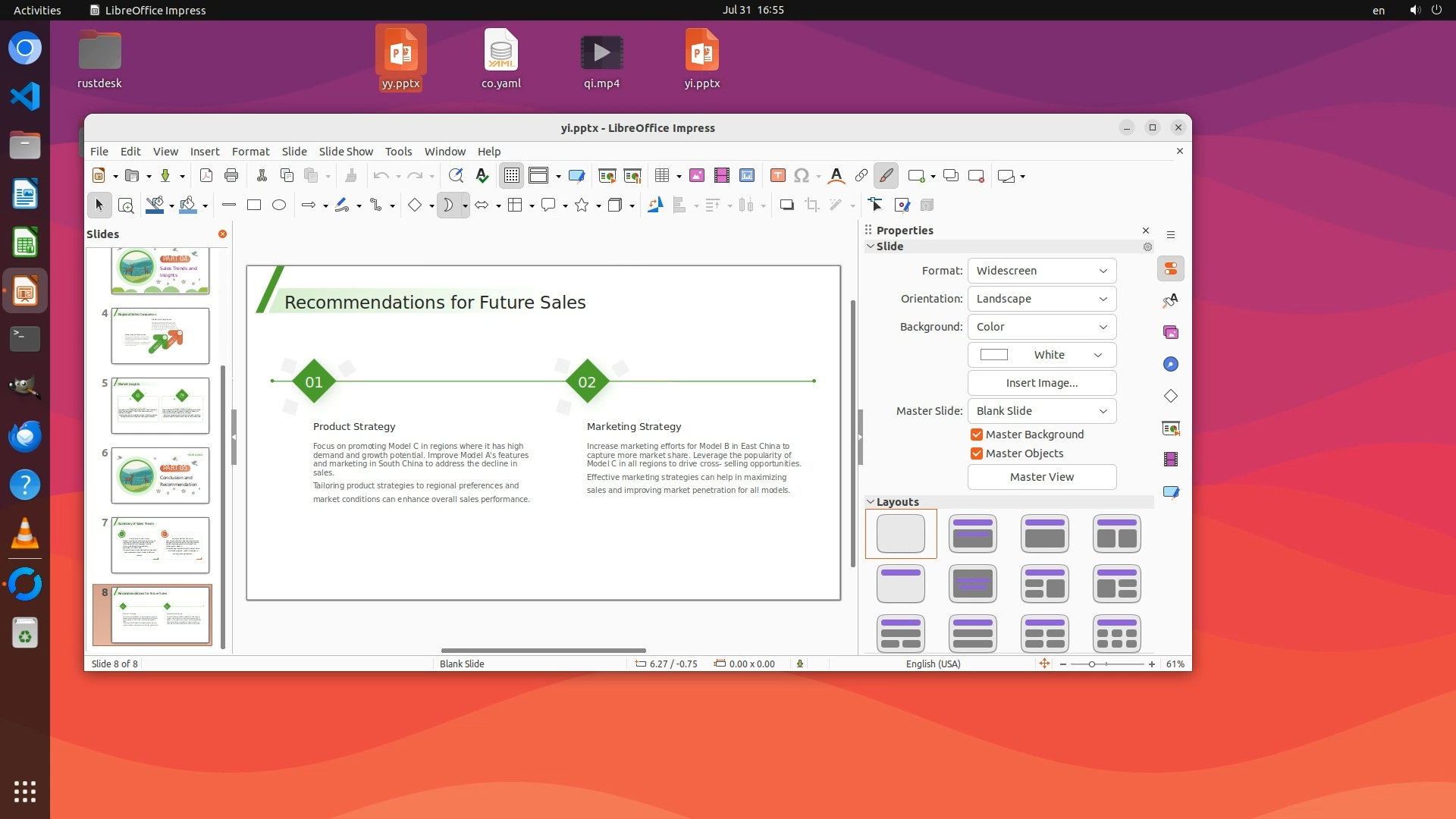Open the Navigator sidebar icon
Image resolution: width=1456 pixels, height=819 pixels.
[x=1171, y=365]
